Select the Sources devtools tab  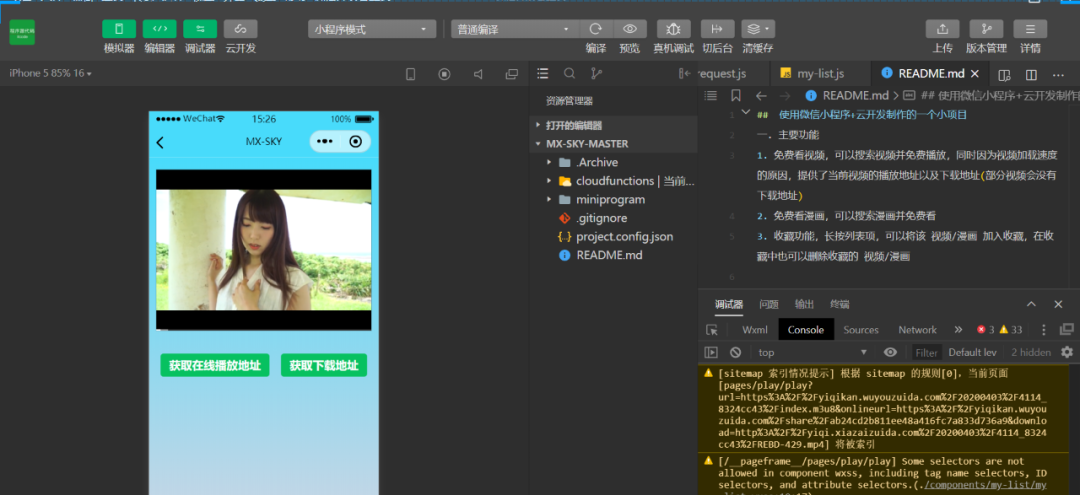pos(861,330)
